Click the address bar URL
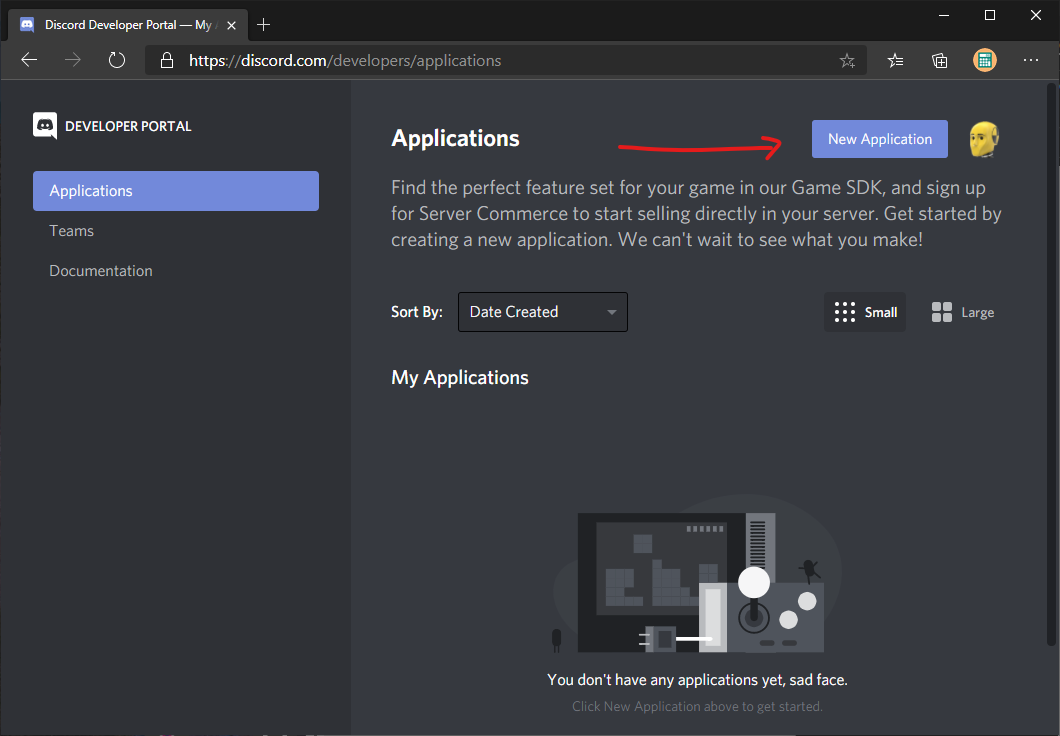This screenshot has width=1060, height=736. pos(345,61)
